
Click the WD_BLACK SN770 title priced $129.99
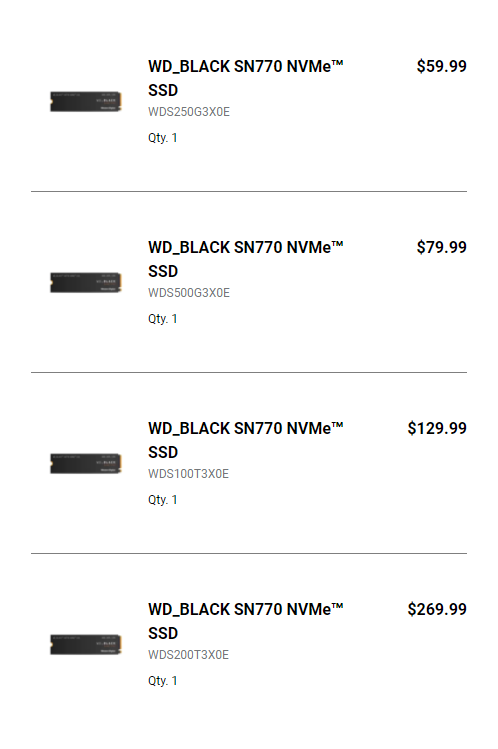pos(245,440)
